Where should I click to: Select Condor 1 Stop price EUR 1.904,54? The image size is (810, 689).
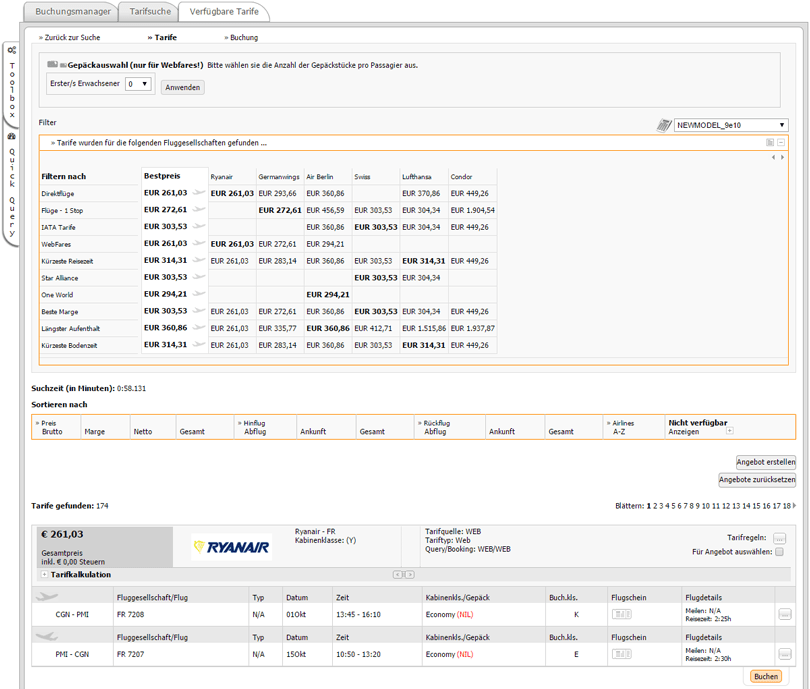(x=473, y=210)
